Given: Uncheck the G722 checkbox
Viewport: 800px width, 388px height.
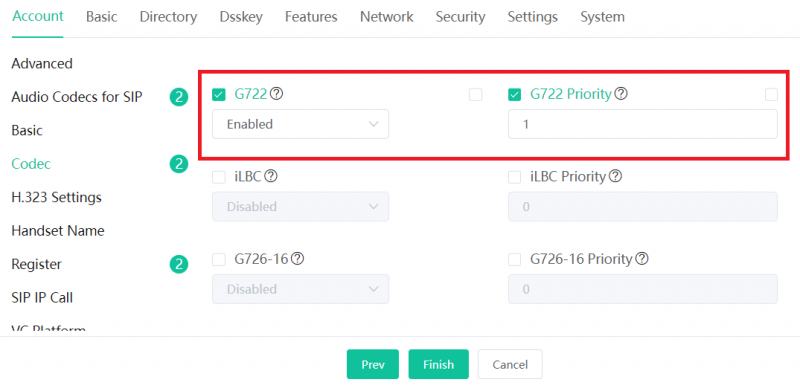Looking at the screenshot, I should 218,94.
